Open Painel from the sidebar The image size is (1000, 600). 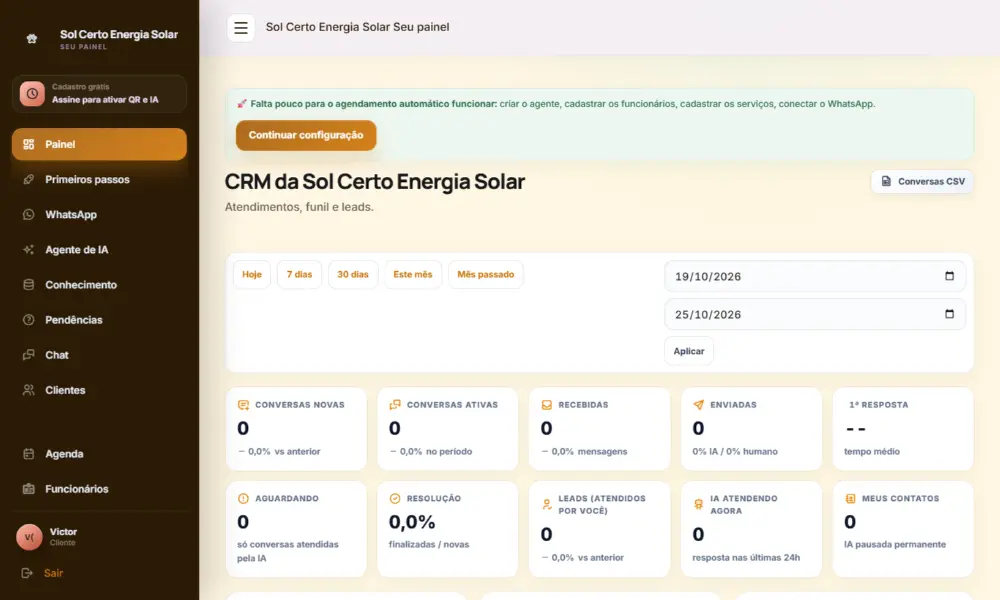tap(99, 144)
